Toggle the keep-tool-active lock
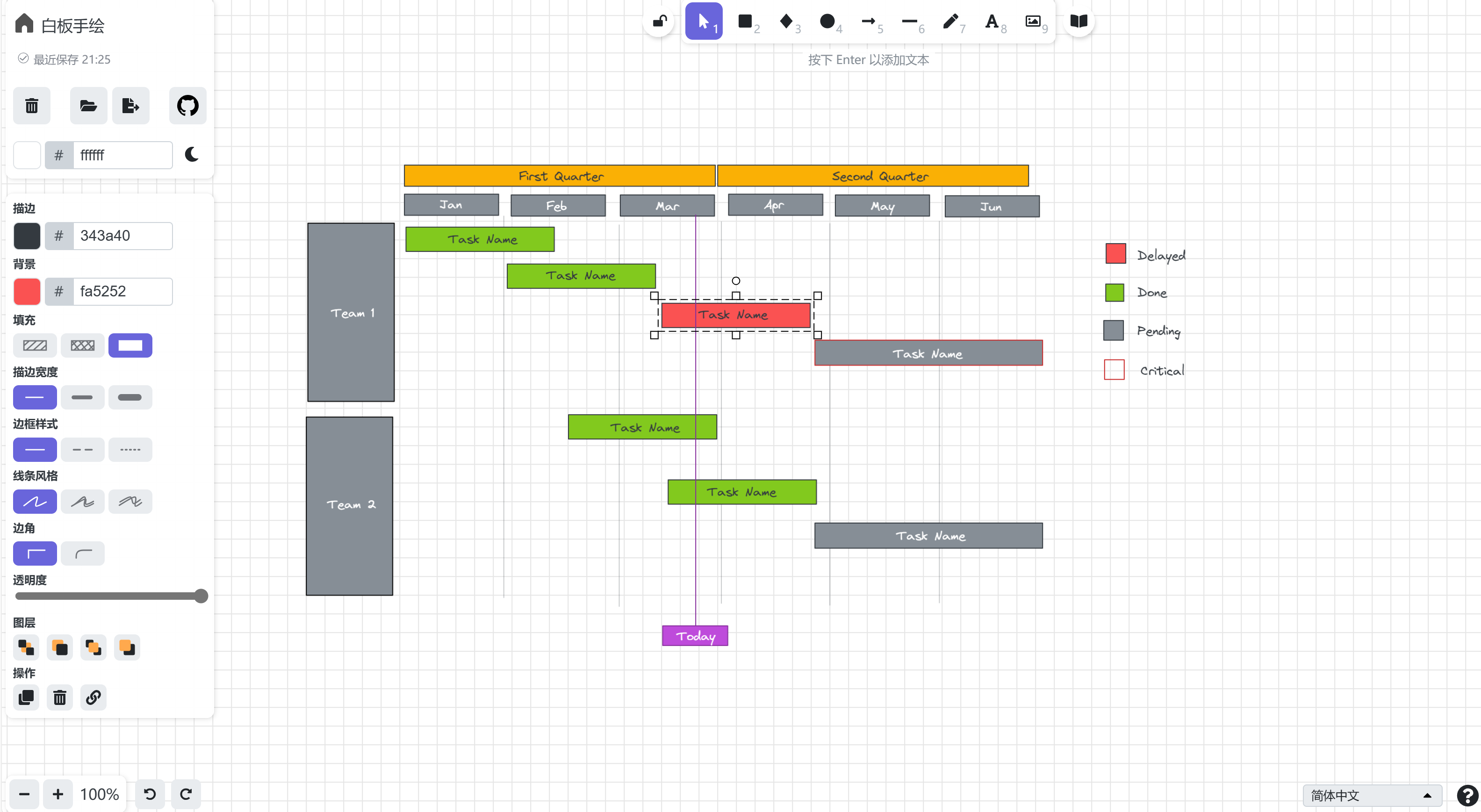Image resolution: width=1481 pixels, height=812 pixels. (x=659, y=21)
